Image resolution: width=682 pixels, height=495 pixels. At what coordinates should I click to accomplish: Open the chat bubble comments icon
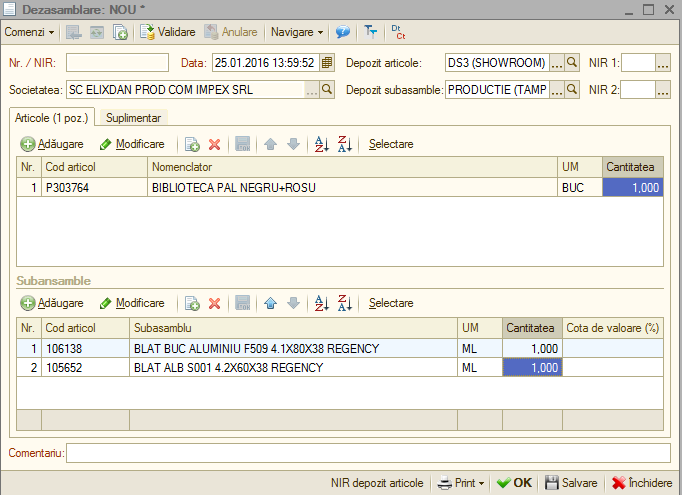click(x=343, y=32)
